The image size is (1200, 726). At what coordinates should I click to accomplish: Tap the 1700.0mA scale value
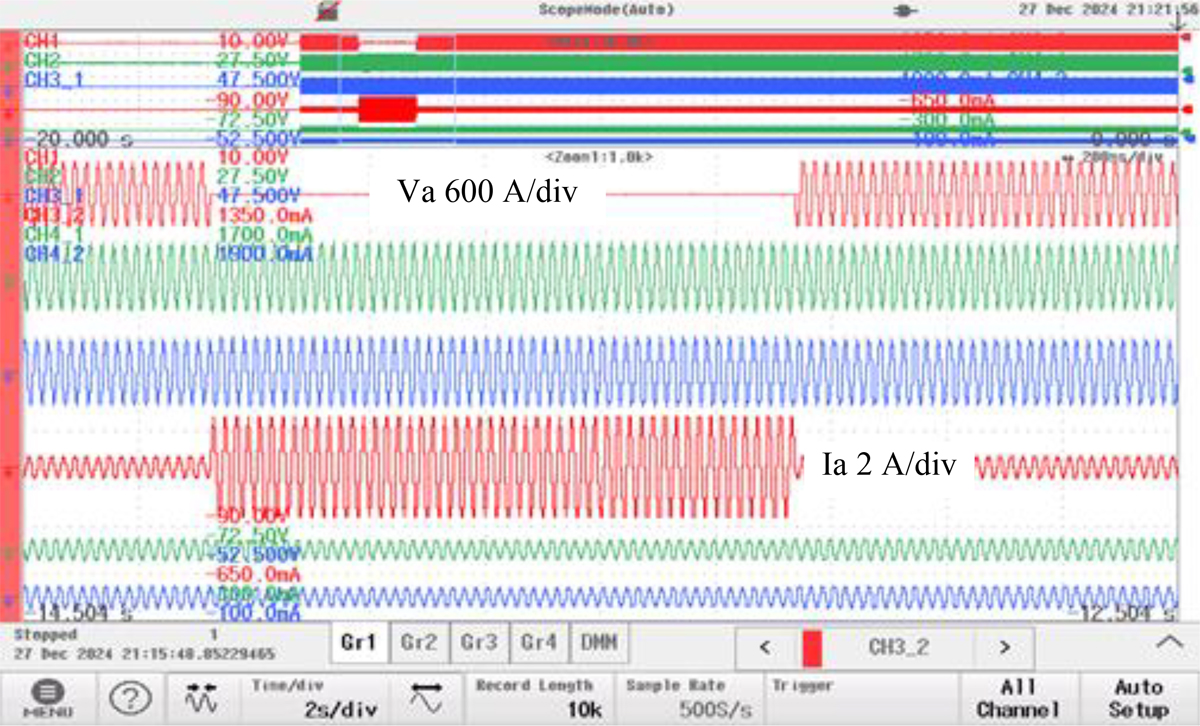tap(265, 235)
